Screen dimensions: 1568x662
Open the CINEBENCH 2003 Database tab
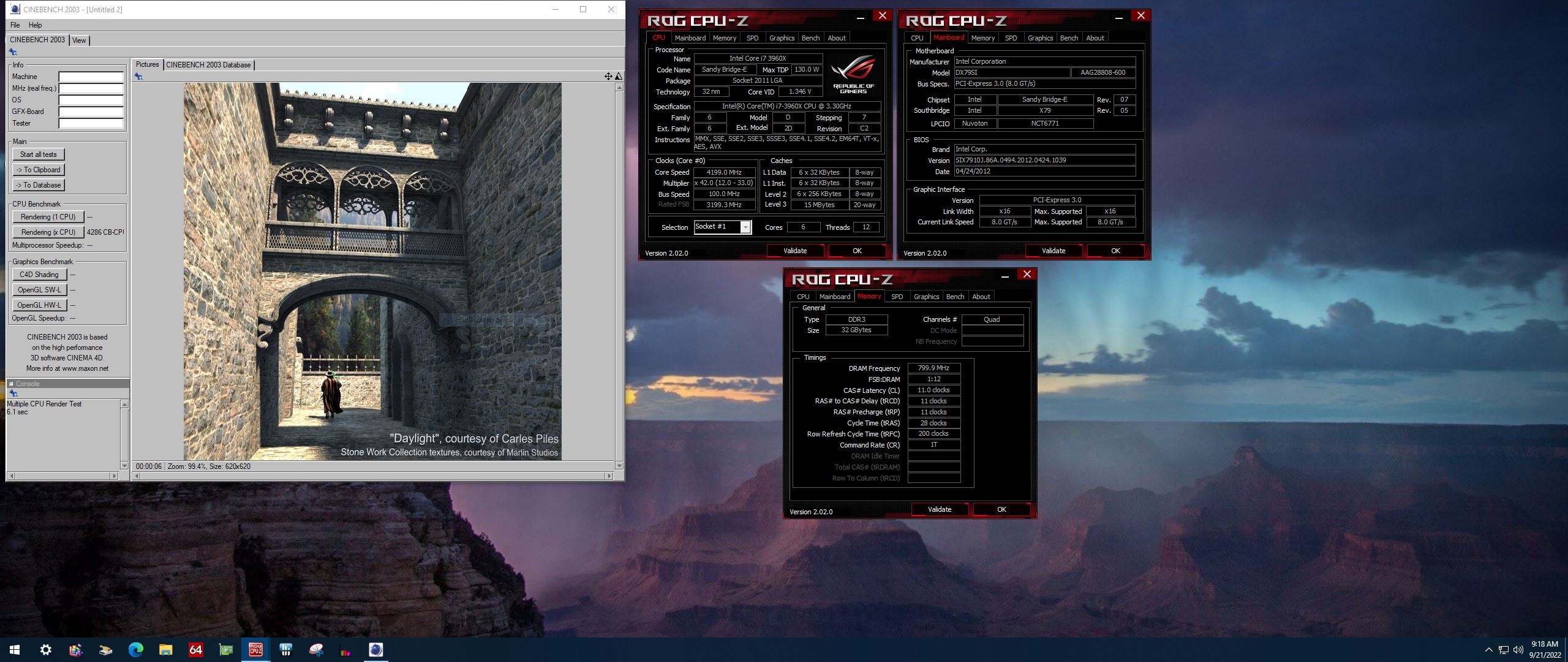[208, 65]
